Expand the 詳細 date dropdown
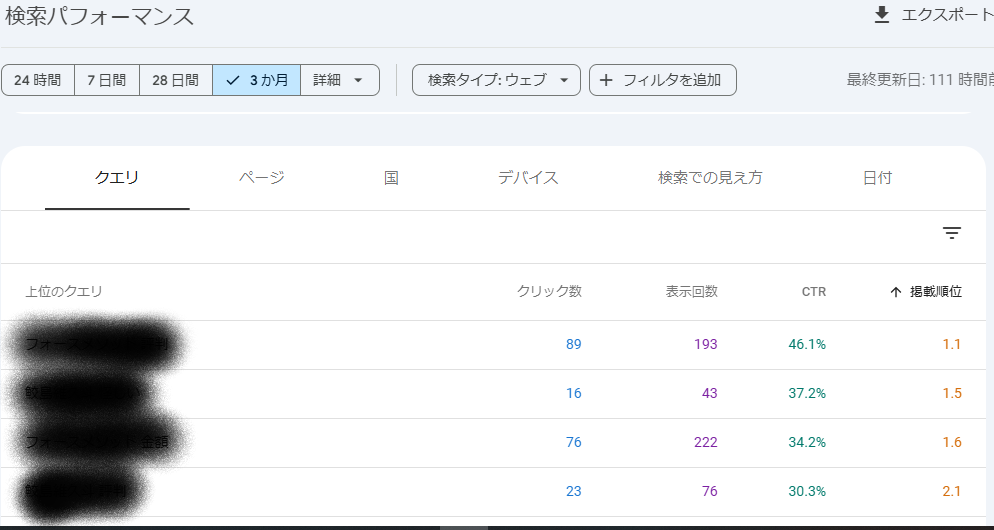The width and height of the screenshot is (994, 530). pos(339,80)
